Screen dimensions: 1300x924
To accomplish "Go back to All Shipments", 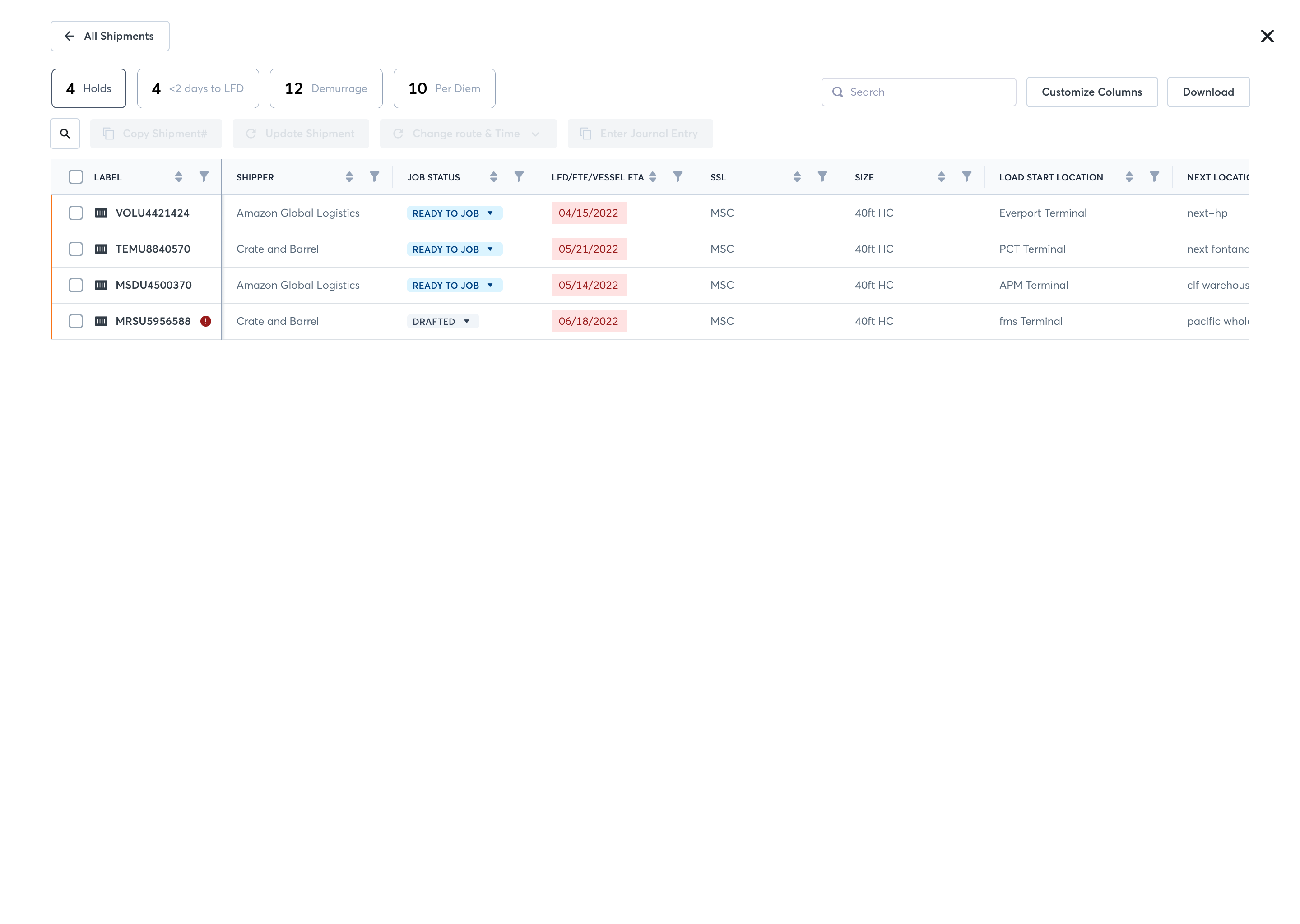I will click(x=110, y=36).
